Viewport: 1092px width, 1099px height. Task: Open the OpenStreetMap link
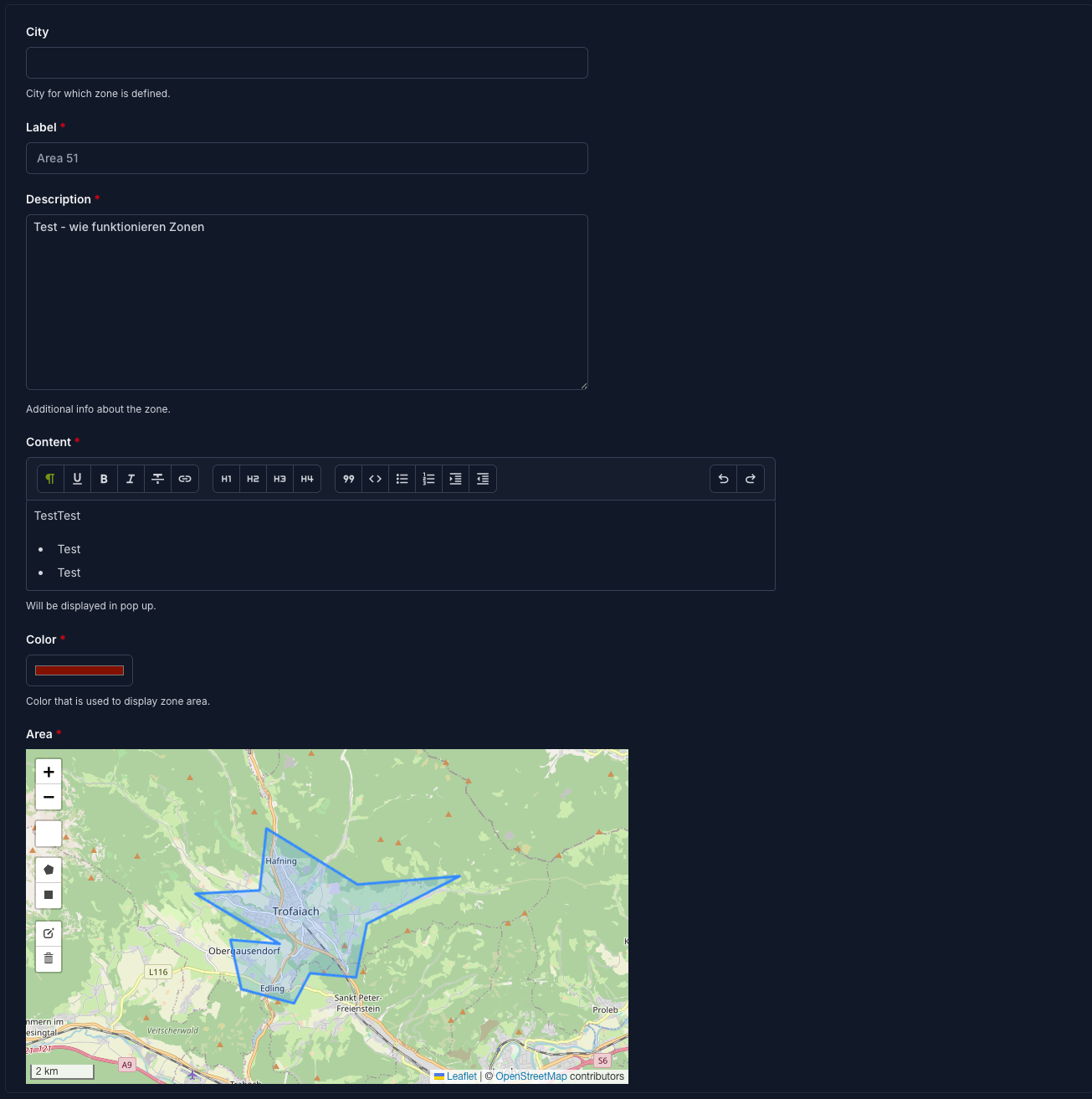(531, 1076)
